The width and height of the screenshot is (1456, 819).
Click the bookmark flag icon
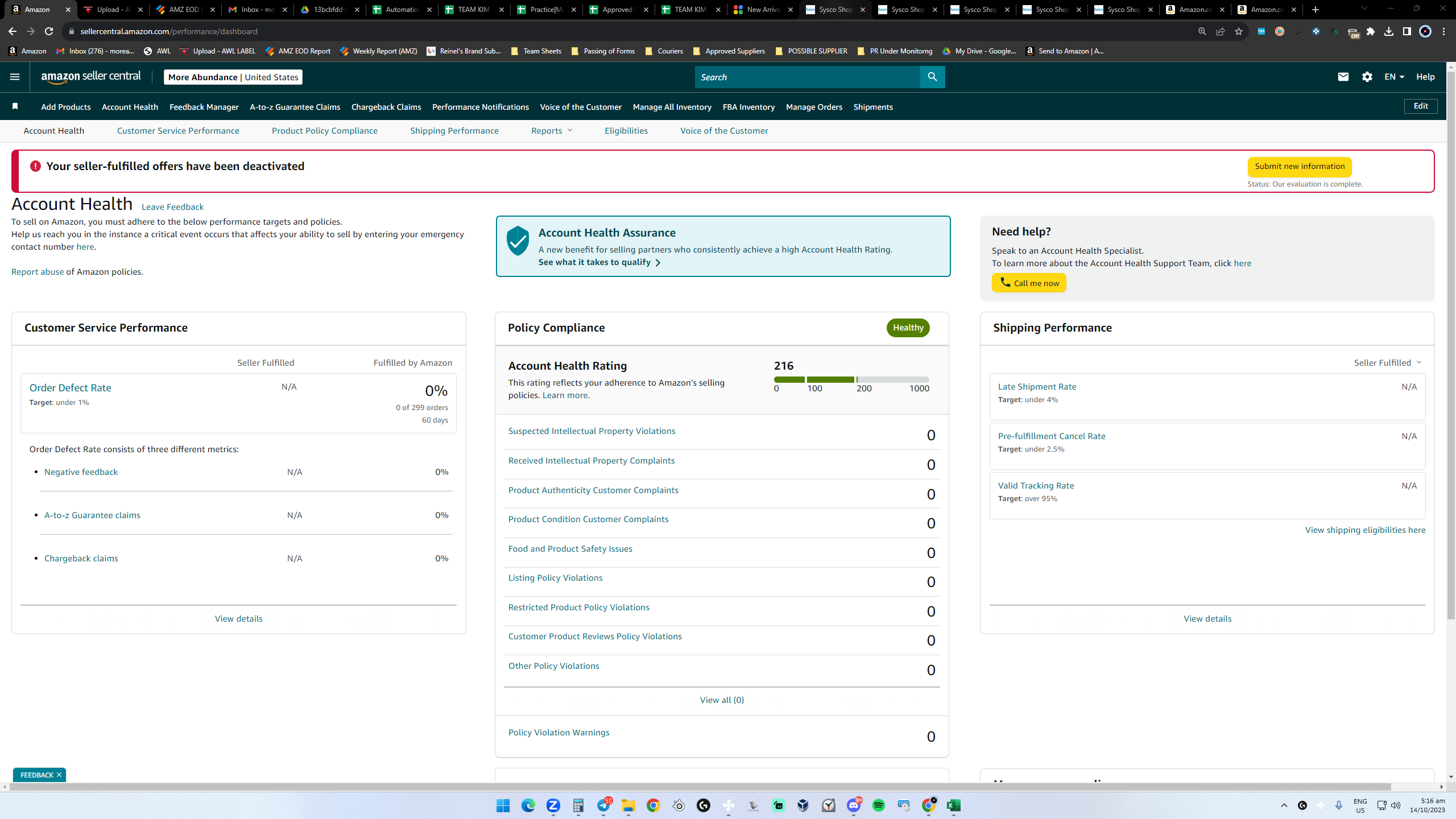point(15,106)
